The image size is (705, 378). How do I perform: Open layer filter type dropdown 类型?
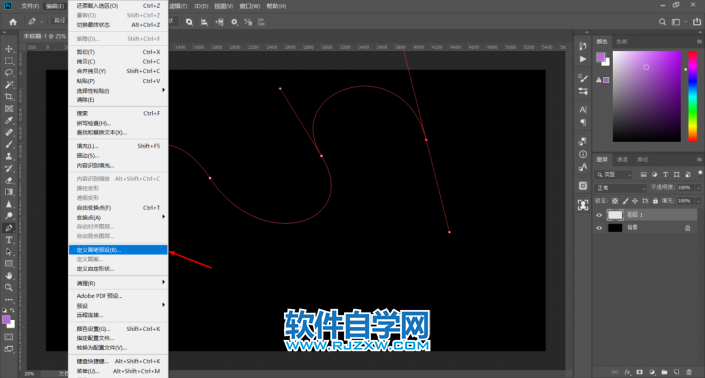[x=614, y=174]
